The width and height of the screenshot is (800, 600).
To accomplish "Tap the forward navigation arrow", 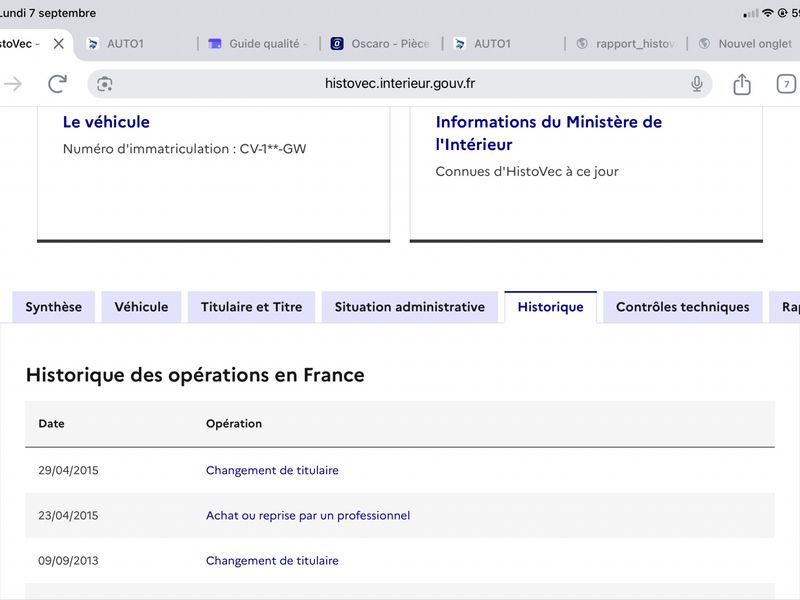I will click(13, 84).
